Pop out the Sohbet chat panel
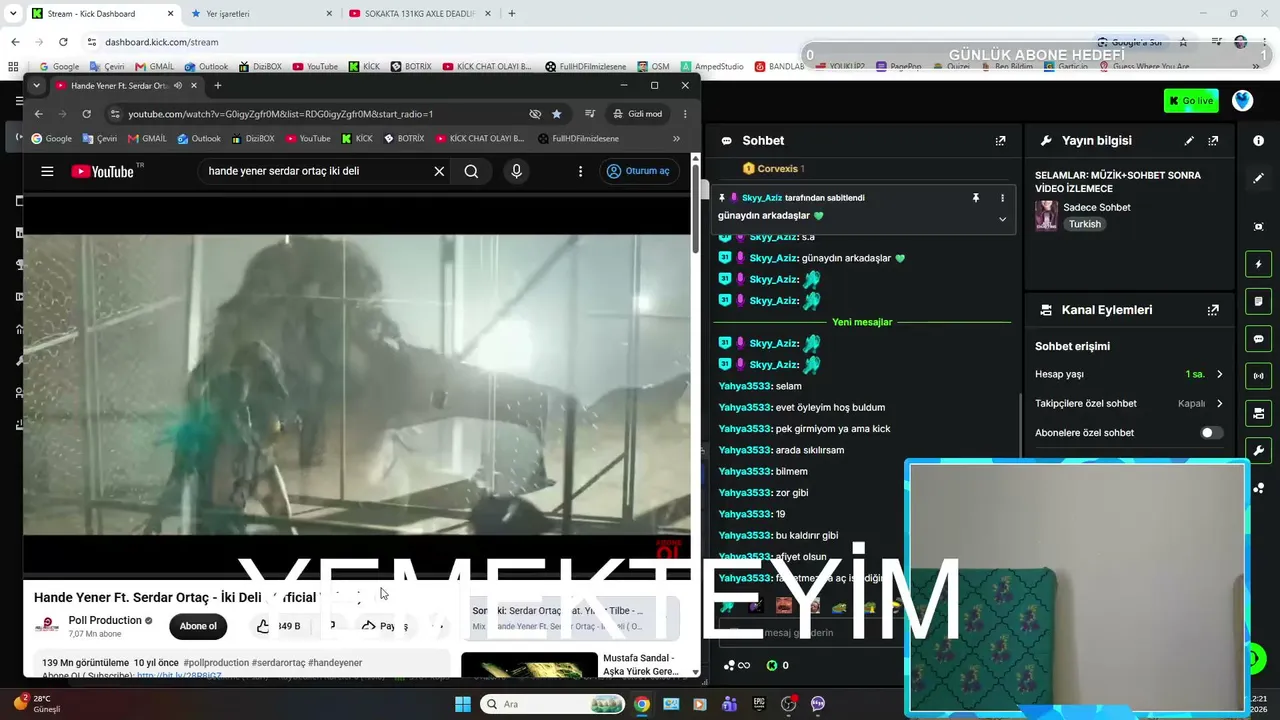 point(1000,141)
